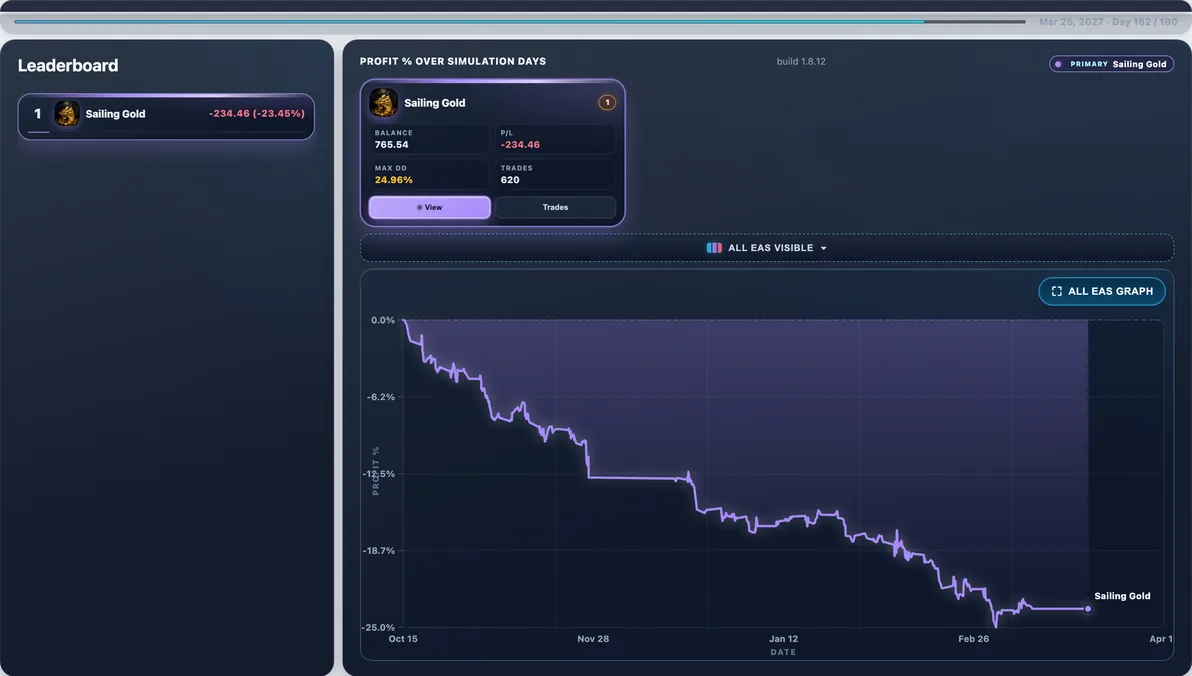Click the Jan 12 date axis label
Image resolution: width=1192 pixels, height=676 pixels.
(783, 639)
